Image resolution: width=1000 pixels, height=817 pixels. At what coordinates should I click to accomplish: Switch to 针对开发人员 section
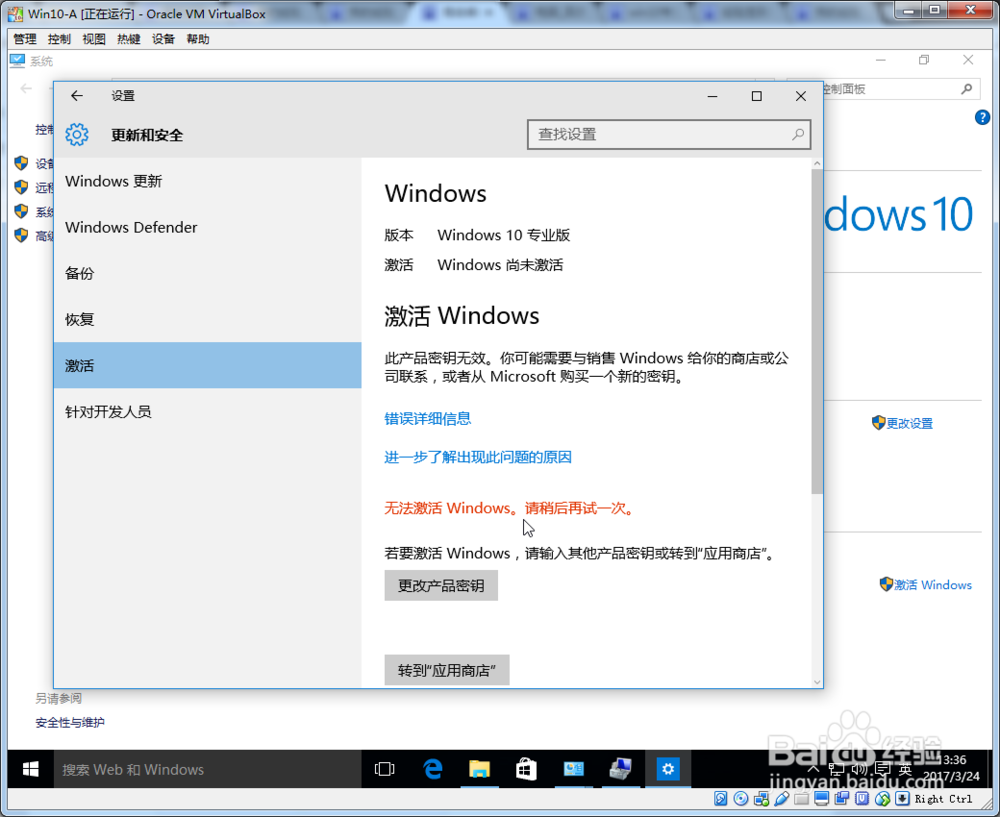[x=106, y=411]
